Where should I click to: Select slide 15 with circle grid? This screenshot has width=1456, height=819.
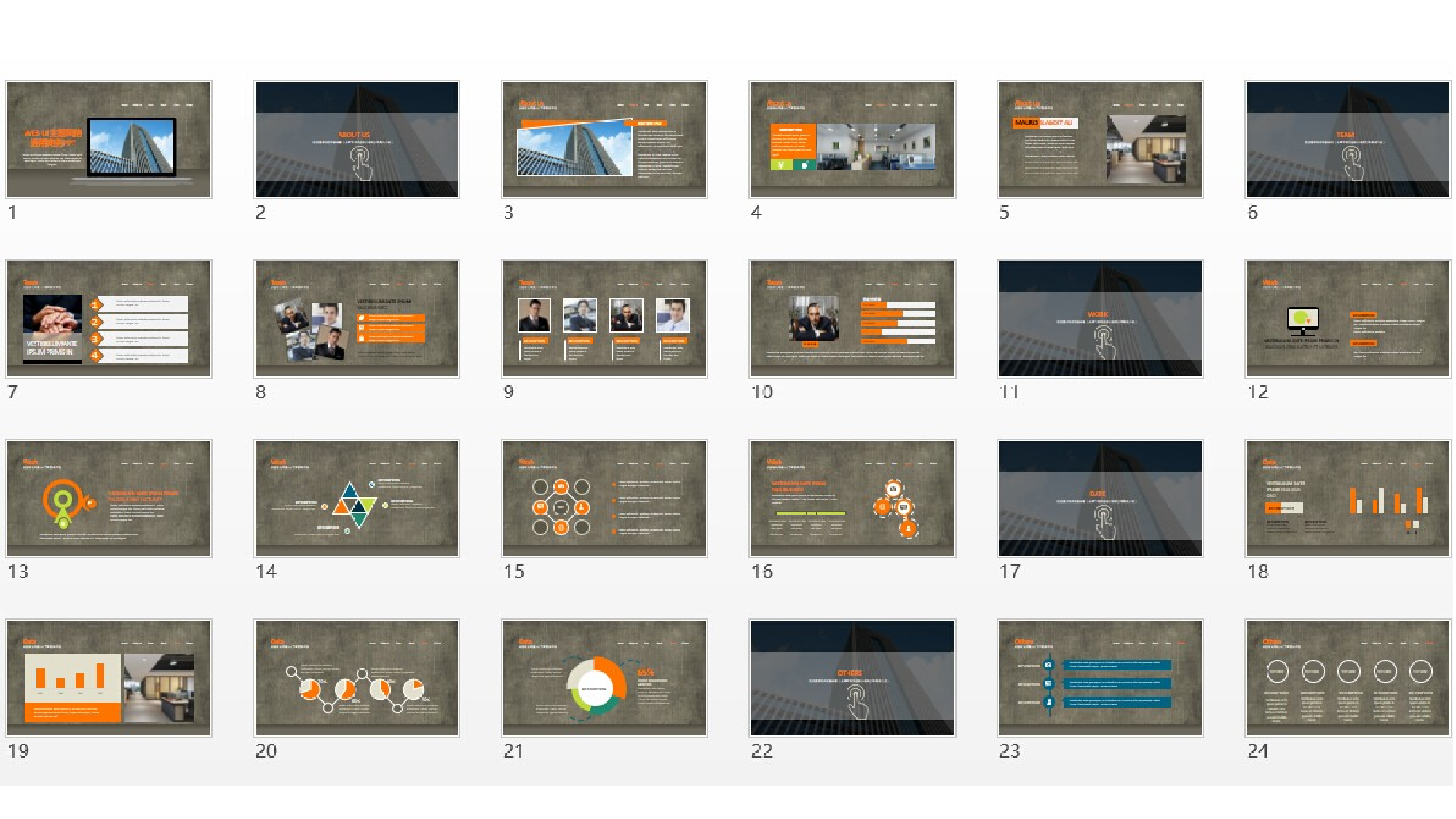click(x=604, y=499)
